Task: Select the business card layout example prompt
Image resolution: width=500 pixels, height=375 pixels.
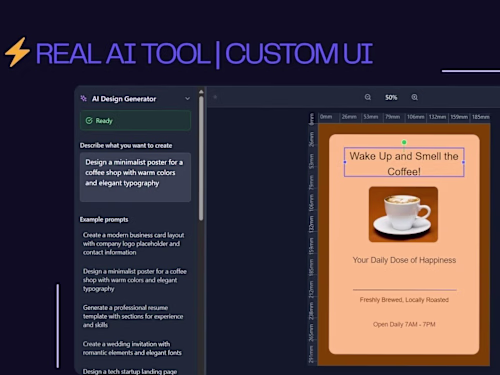Action: coord(133,244)
